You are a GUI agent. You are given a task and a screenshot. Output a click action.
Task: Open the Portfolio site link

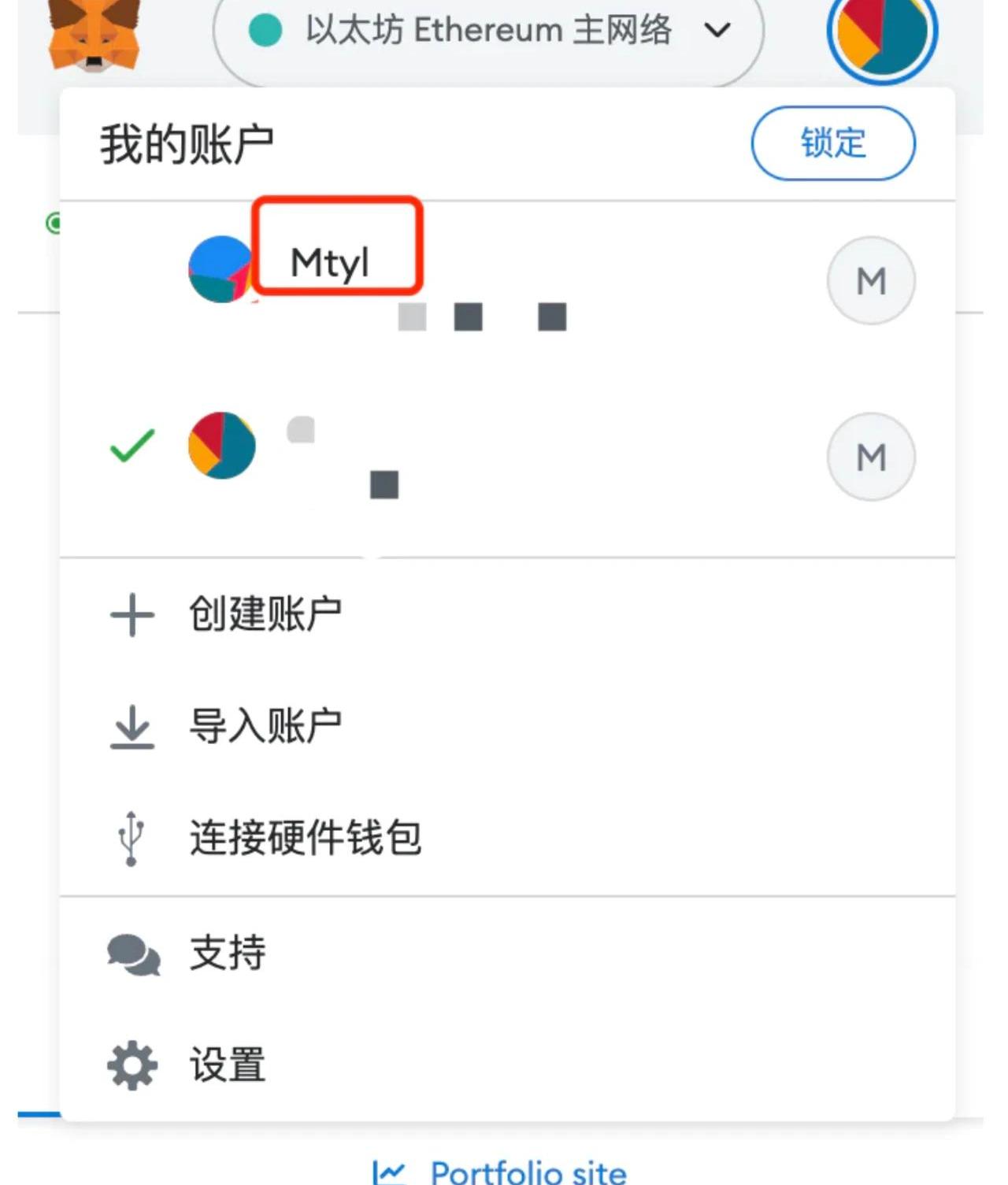(x=528, y=1172)
